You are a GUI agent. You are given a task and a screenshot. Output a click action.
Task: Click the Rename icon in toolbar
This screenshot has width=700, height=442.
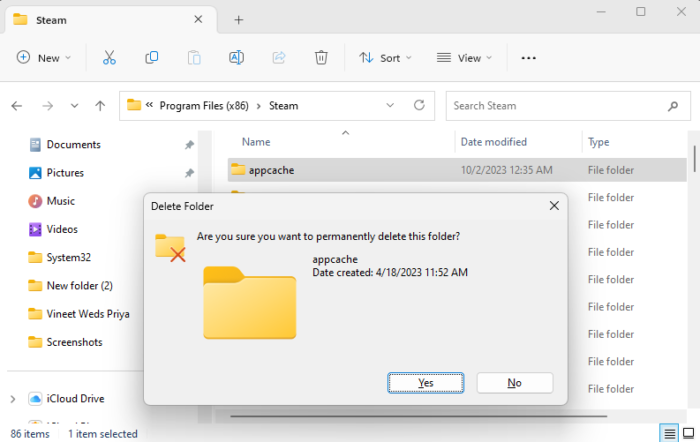point(236,58)
